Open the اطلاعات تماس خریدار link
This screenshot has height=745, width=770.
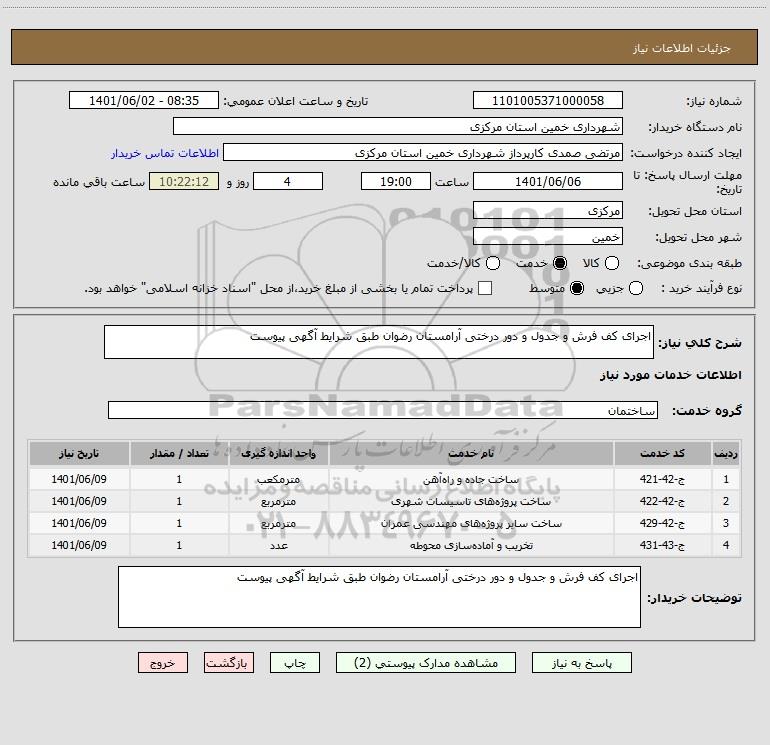pyautogui.click(x=165, y=153)
